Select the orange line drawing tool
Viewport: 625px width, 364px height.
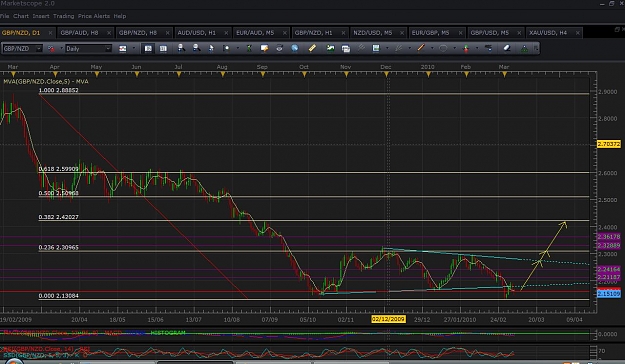pos(421,48)
